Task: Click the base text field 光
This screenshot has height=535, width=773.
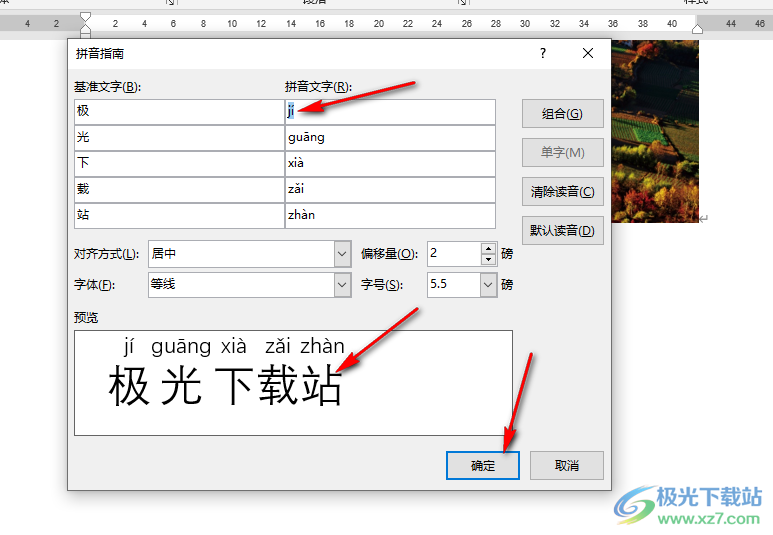Action: pos(179,138)
